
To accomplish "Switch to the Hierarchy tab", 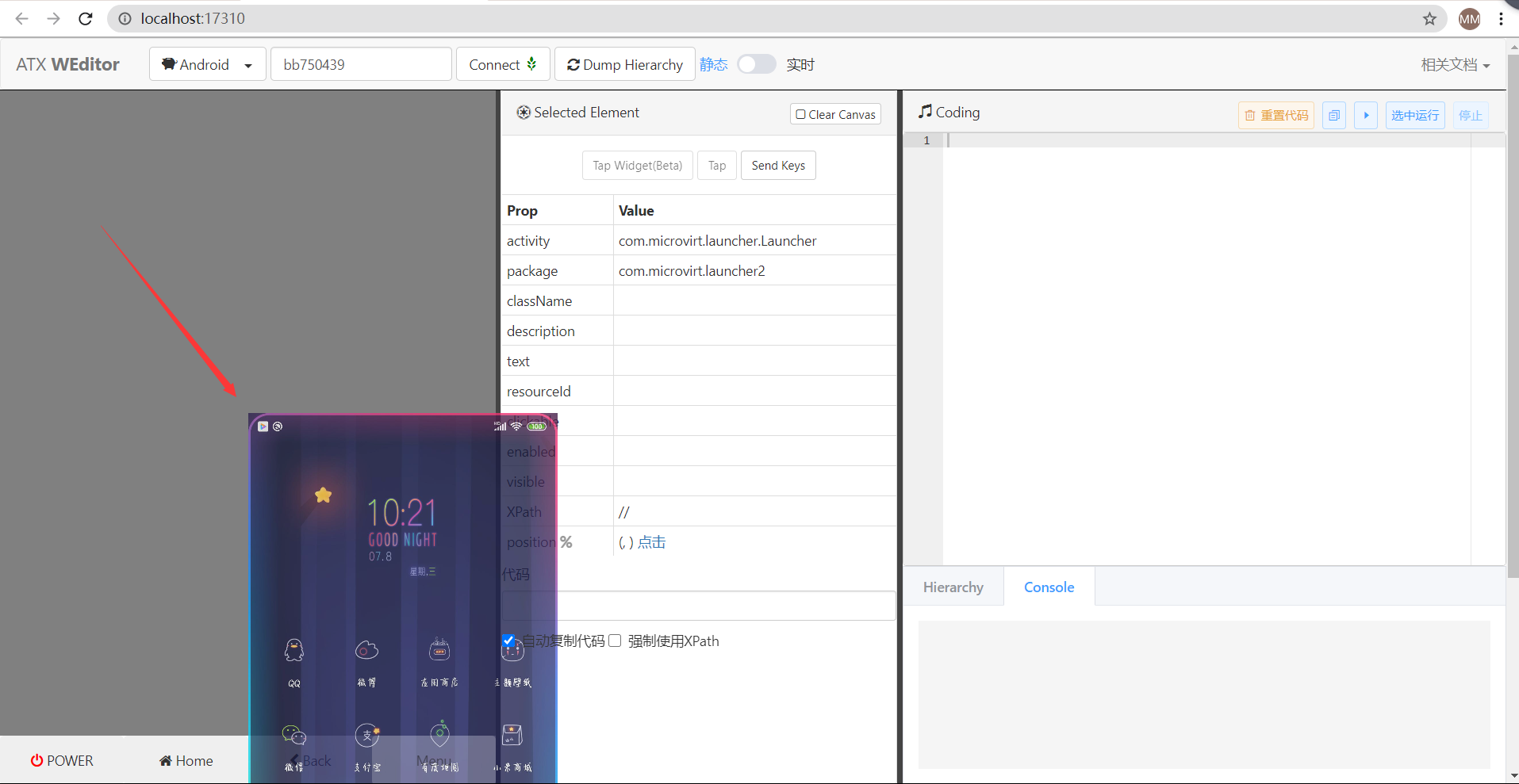I will coord(953,587).
